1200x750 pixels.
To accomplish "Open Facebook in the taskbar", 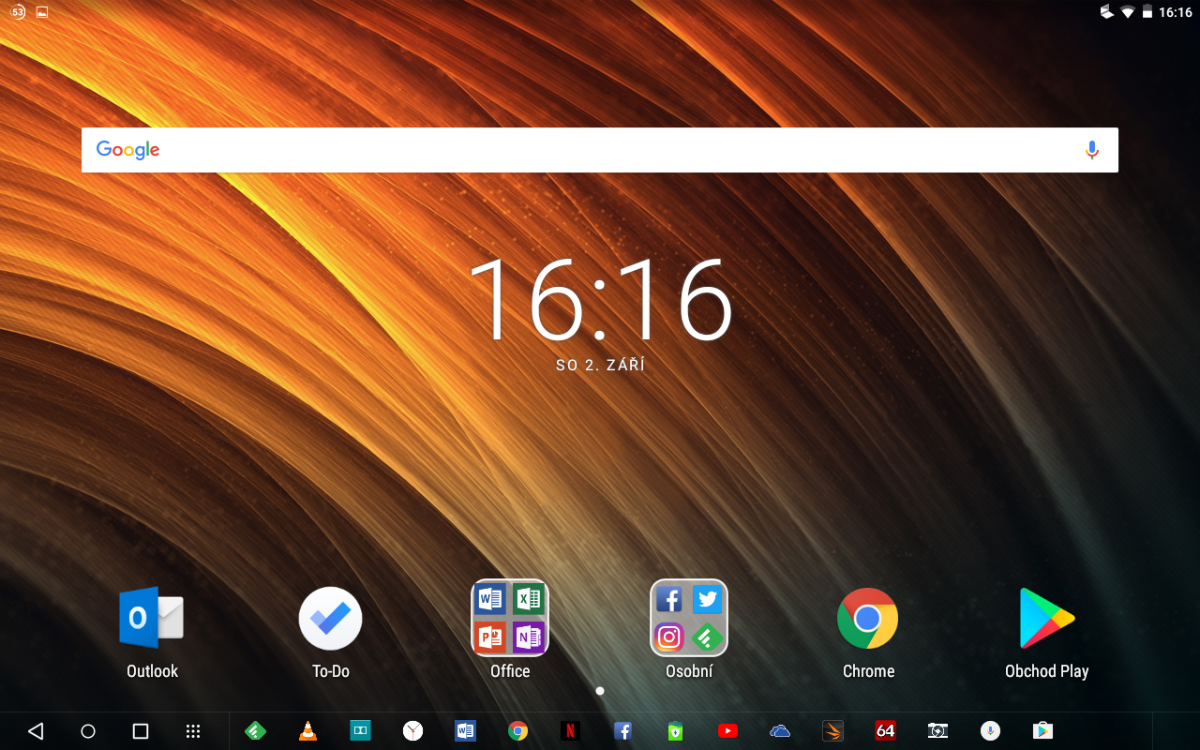I will click(623, 731).
